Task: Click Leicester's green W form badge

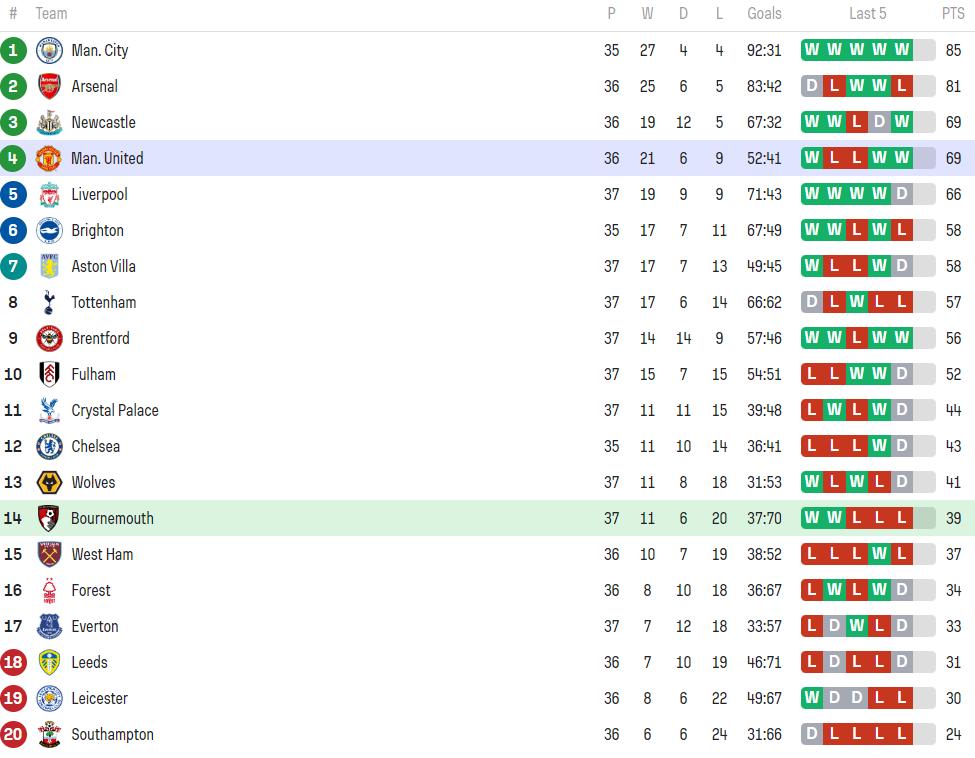Action: tap(811, 698)
